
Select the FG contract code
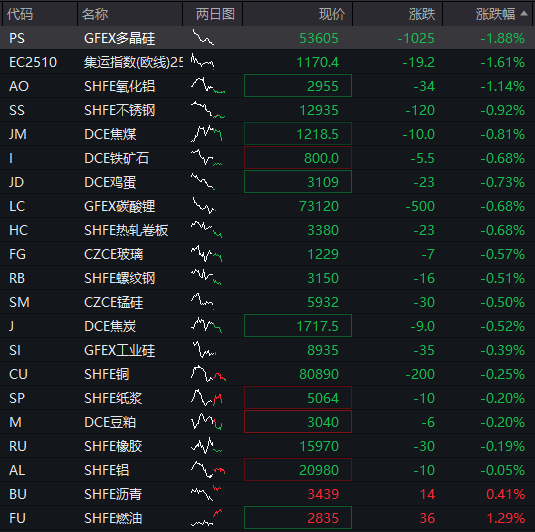[x=17, y=254]
